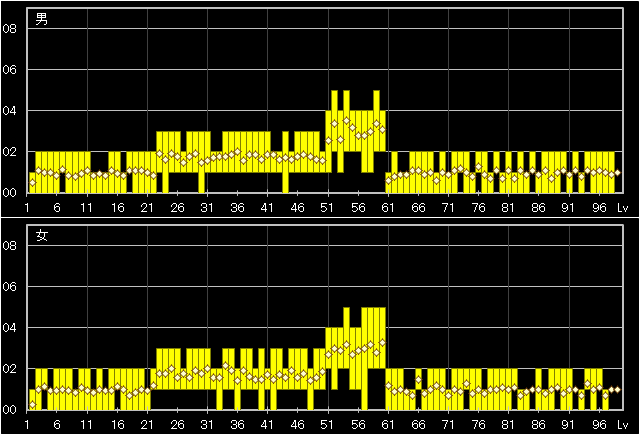Screen dimensions: 640x435
Task: Pick the 06 y-axis label in 女 chart
Action: pyautogui.click(x=9, y=287)
